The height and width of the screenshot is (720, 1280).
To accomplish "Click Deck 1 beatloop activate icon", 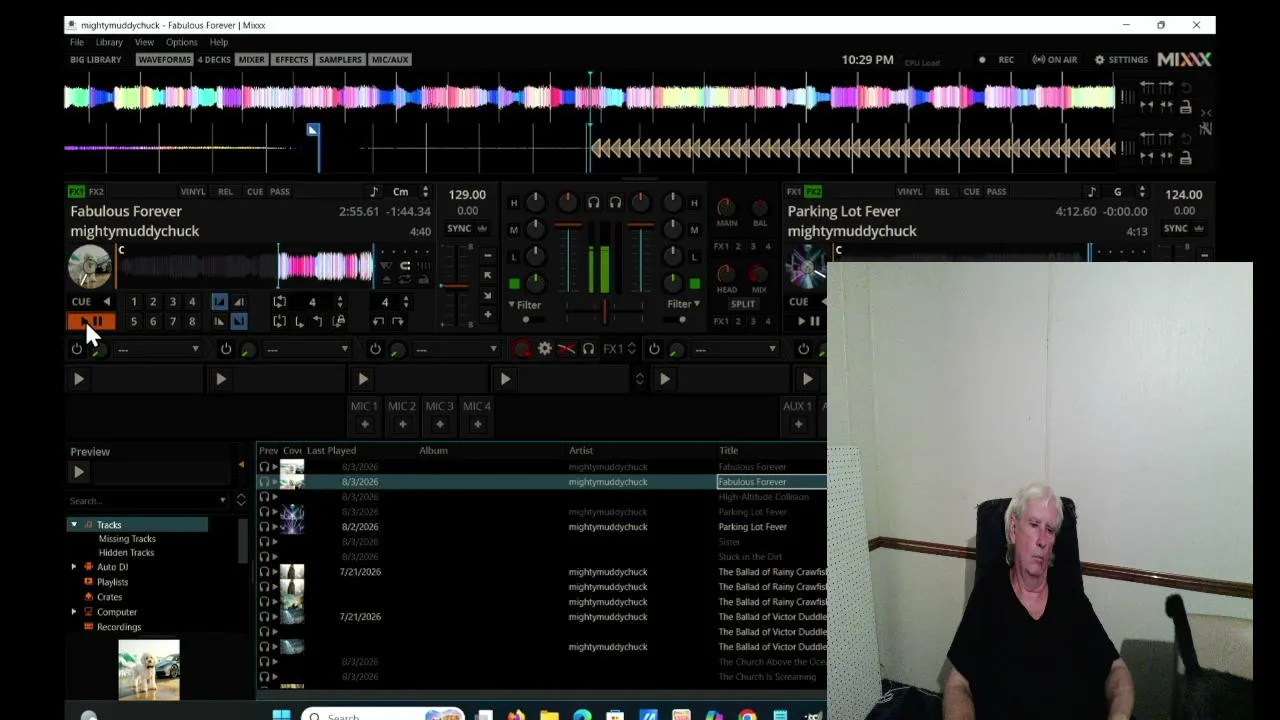I will coord(280,301).
